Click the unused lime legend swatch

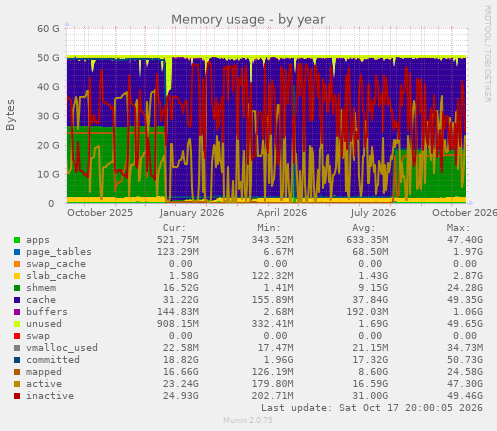17,324
